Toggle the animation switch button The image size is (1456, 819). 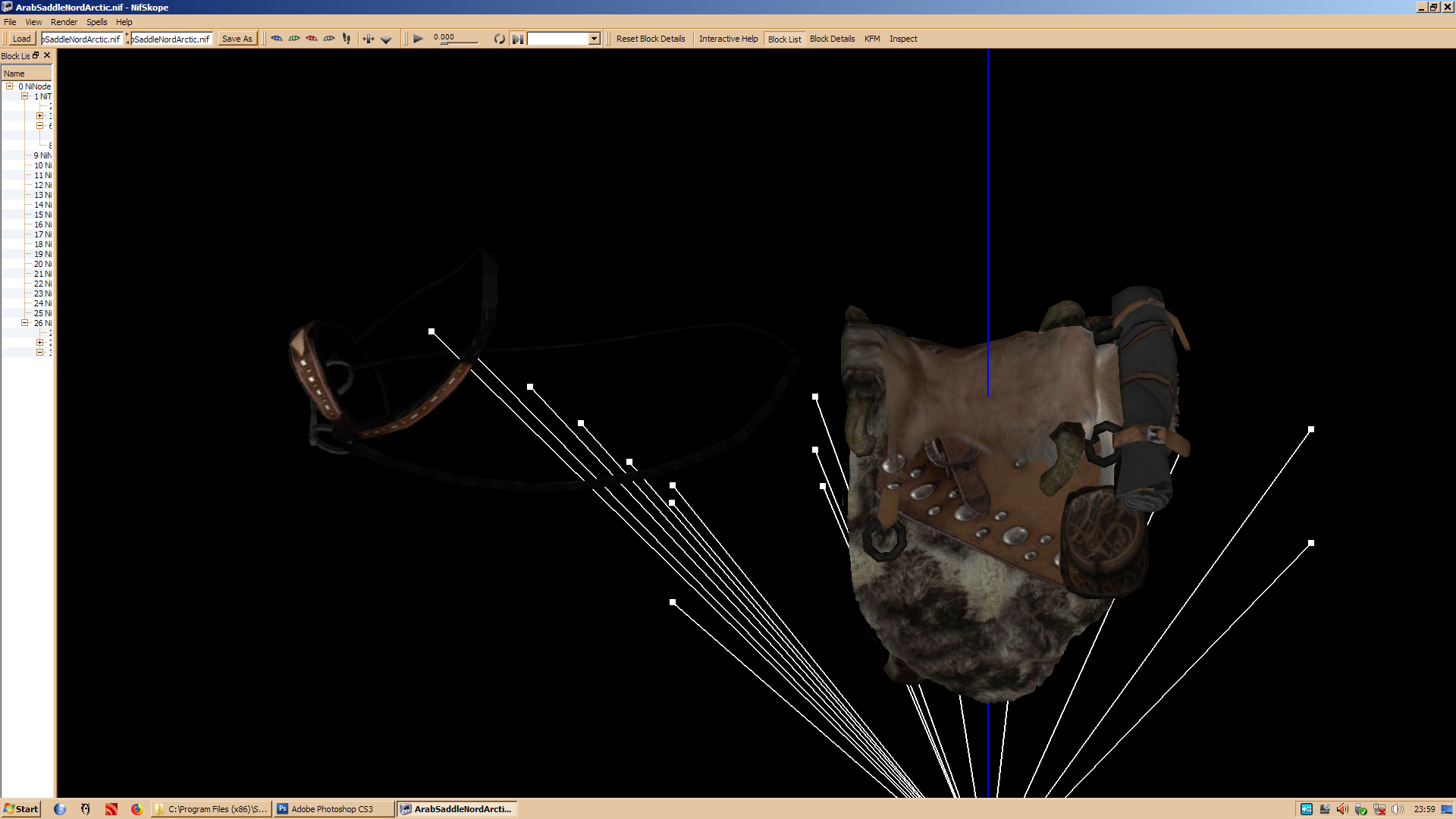tap(518, 39)
